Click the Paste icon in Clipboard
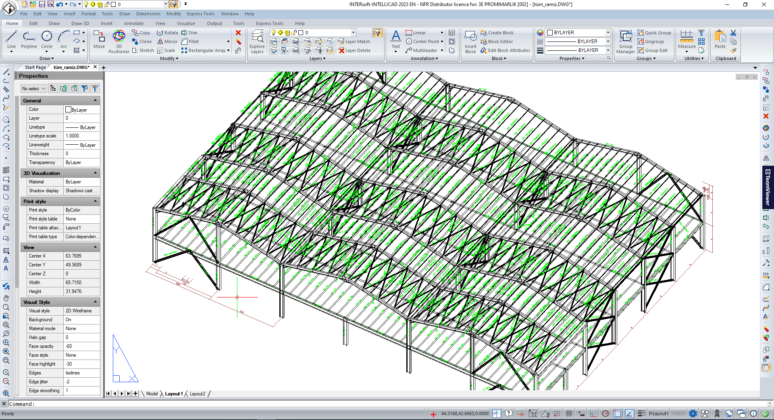 click(720, 38)
